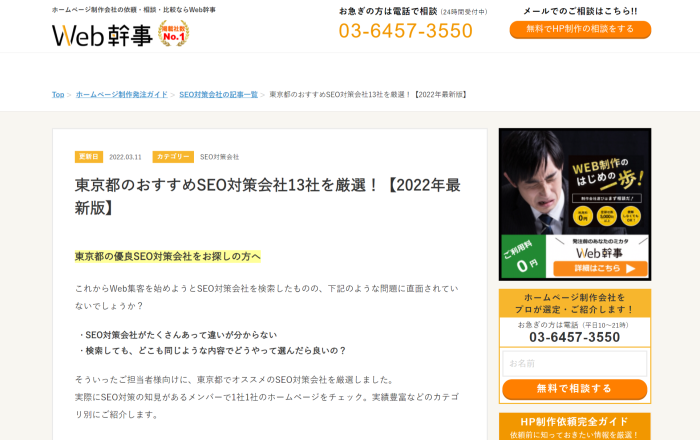
Task: Focus the お名前 input field
Action: coord(575,364)
